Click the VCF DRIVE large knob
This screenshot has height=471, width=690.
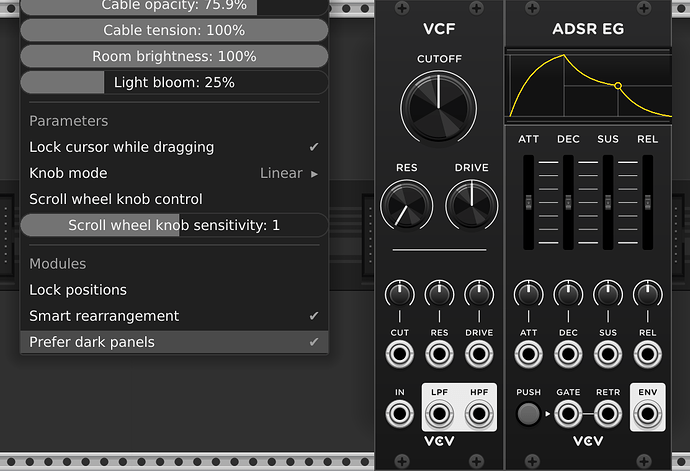(x=471, y=205)
